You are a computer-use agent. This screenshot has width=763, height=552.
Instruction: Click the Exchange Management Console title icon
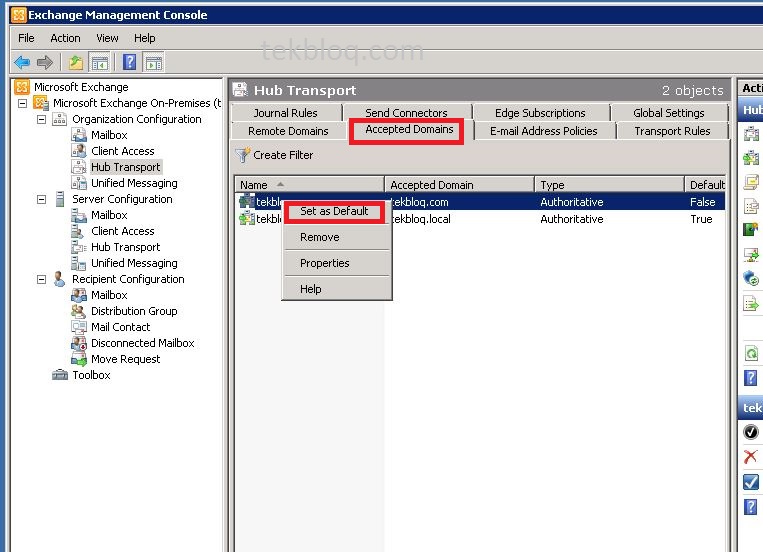point(18,15)
